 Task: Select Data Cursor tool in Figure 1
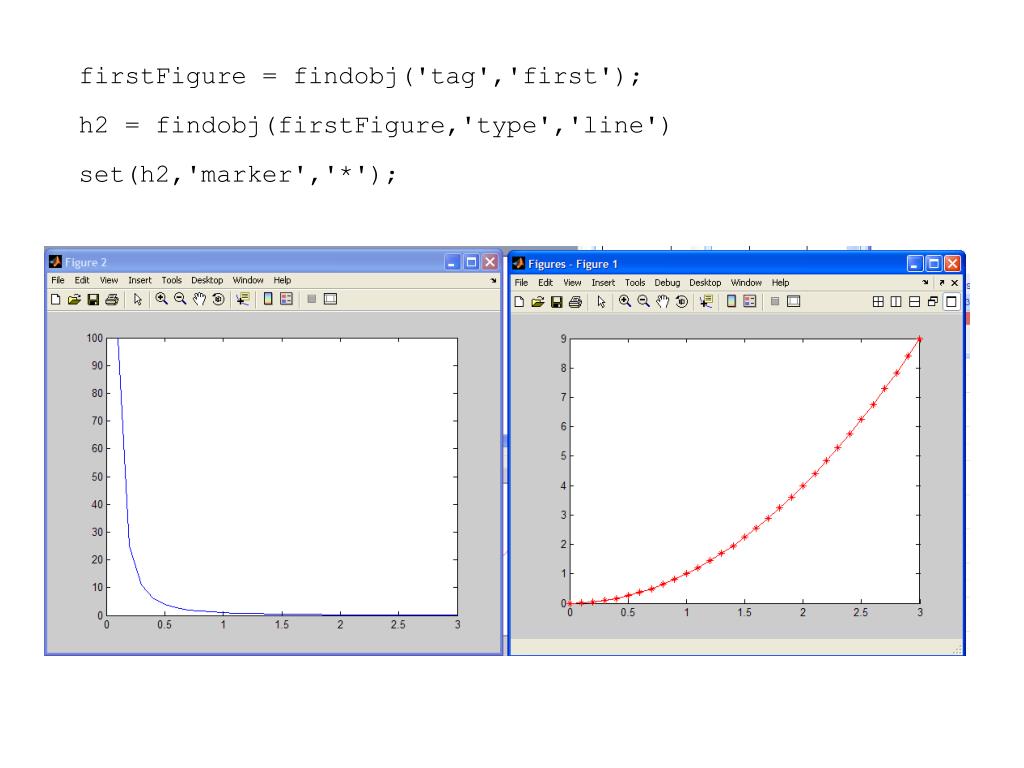(x=706, y=302)
